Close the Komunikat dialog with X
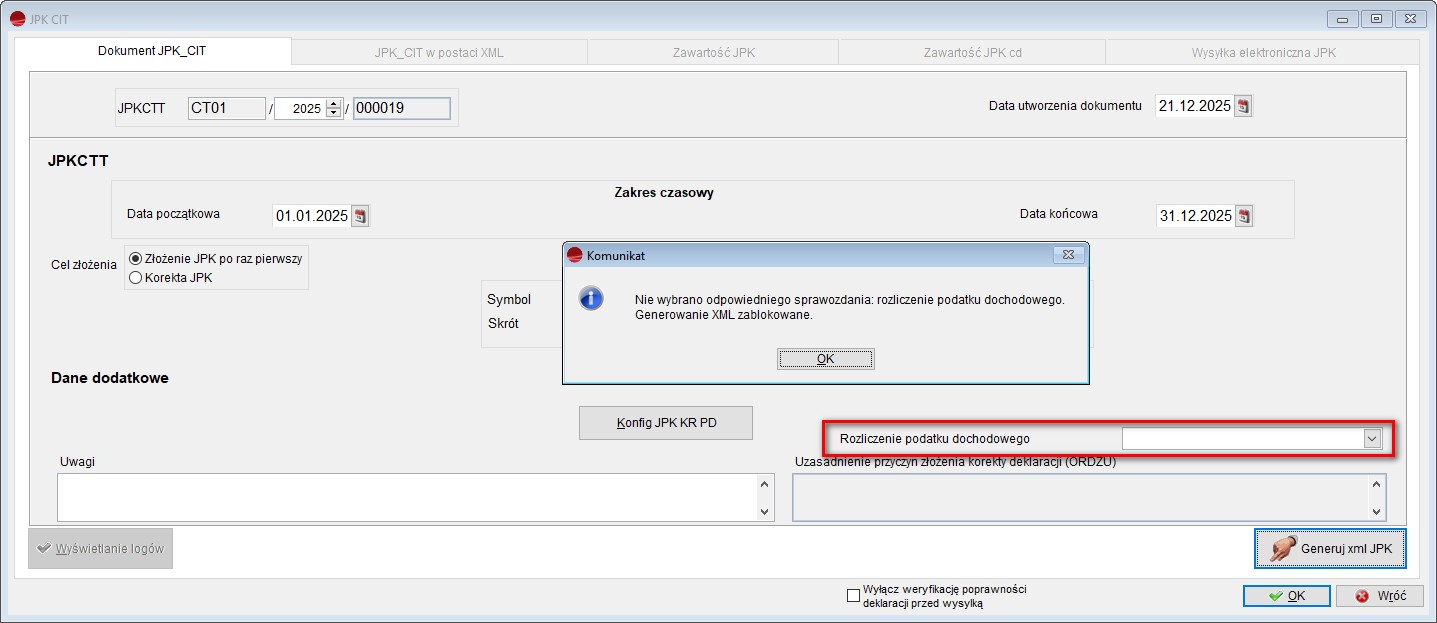 click(1068, 255)
